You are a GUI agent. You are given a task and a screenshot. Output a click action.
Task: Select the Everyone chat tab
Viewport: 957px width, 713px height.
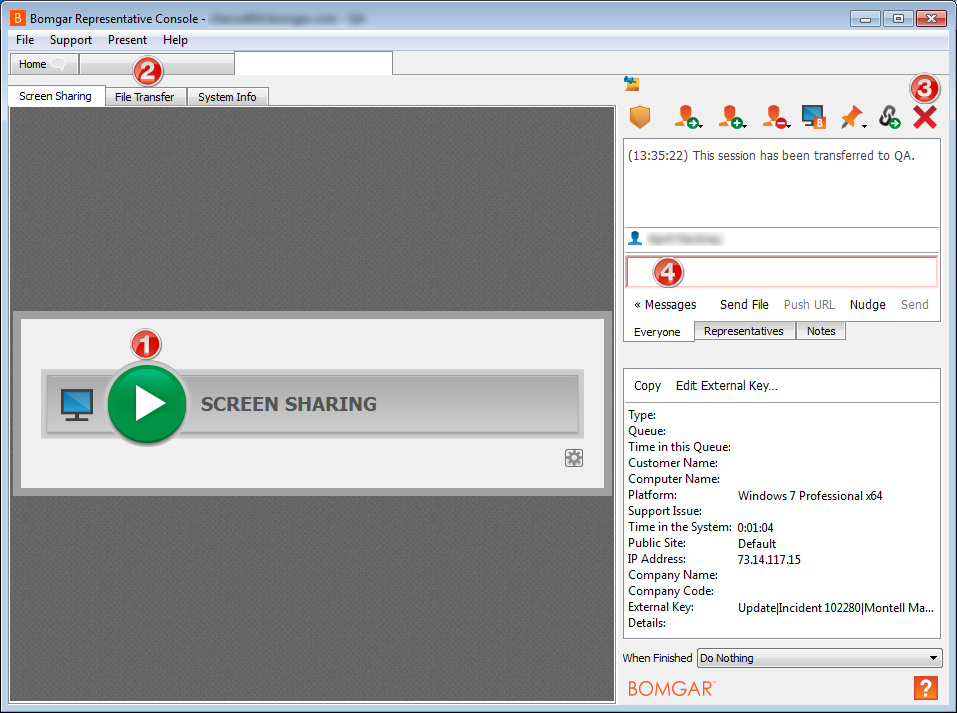657,332
